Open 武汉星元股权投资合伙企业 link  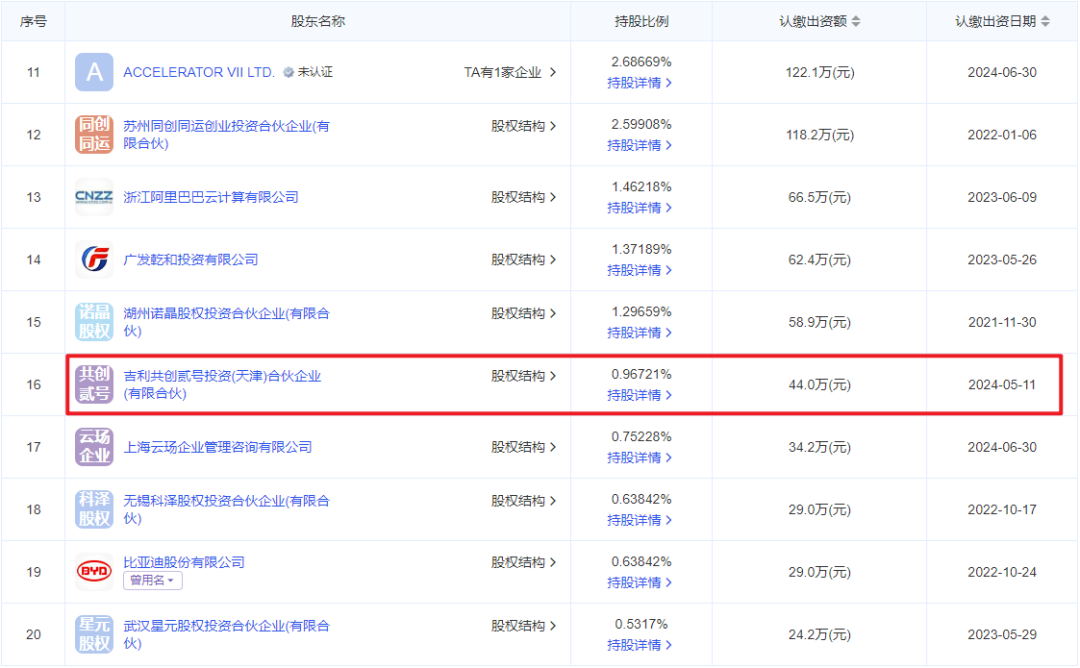(225, 626)
